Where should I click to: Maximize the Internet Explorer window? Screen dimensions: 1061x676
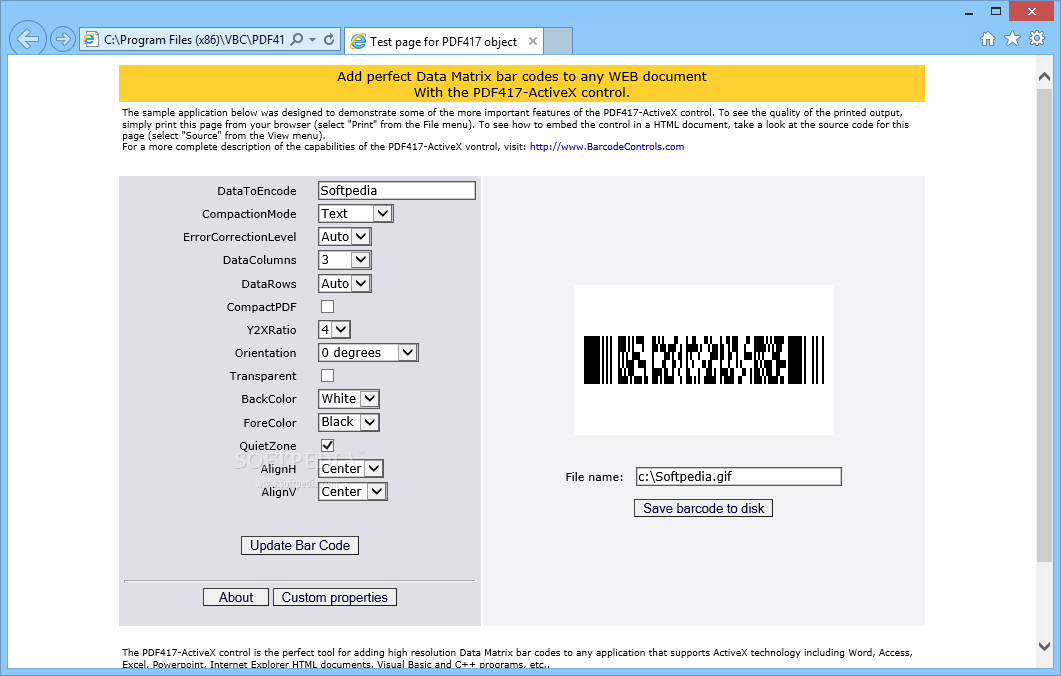tap(995, 12)
